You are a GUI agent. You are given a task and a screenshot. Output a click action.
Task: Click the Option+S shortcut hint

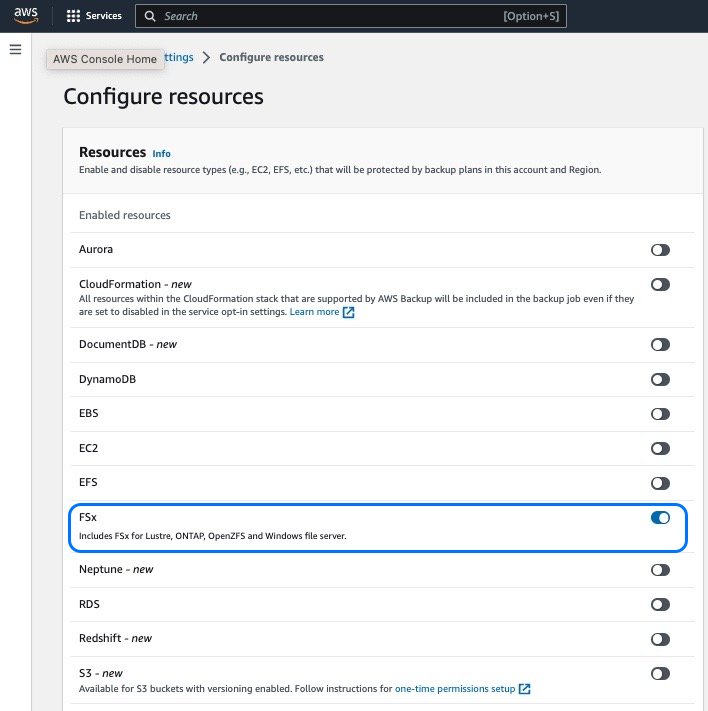531,16
